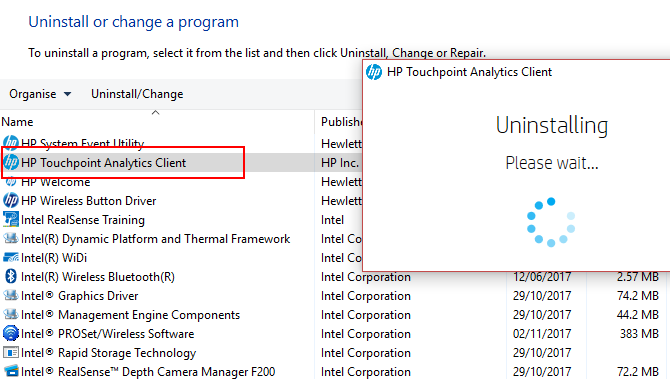Select HP Wireless Button Driver entry
The image size is (670, 379).
tap(88, 201)
